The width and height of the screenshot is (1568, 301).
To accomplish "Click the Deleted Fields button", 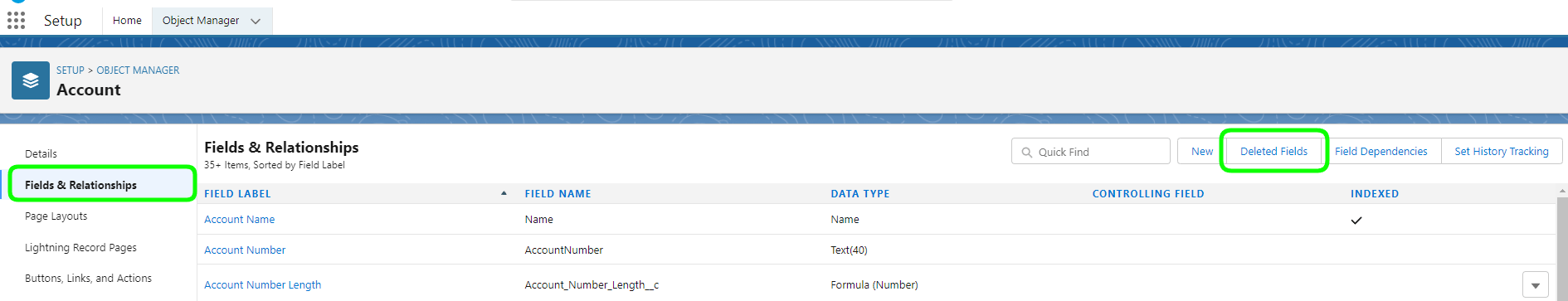I will pyautogui.click(x=1273, y=151).
